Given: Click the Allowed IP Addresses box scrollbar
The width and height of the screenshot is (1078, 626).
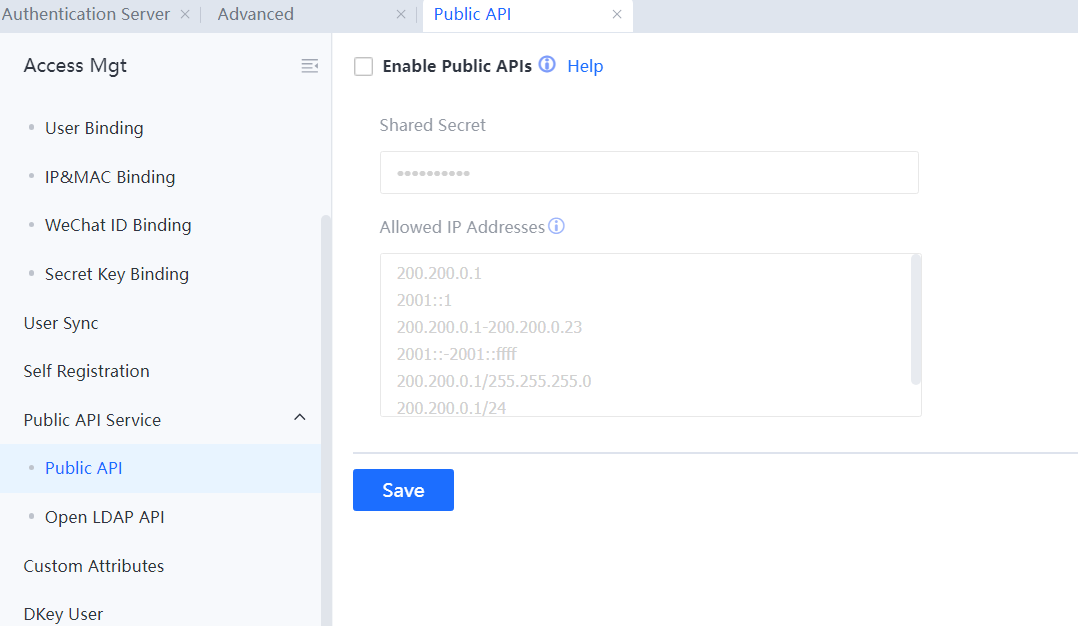Looking at the screenshot, I should click(x=916, y=320).
